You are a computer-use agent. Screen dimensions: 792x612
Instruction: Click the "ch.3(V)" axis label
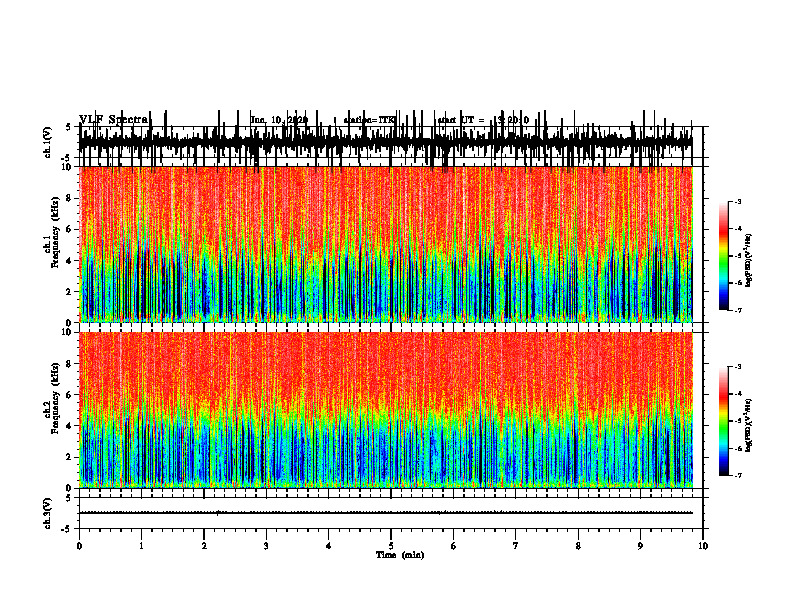(47, 513)
